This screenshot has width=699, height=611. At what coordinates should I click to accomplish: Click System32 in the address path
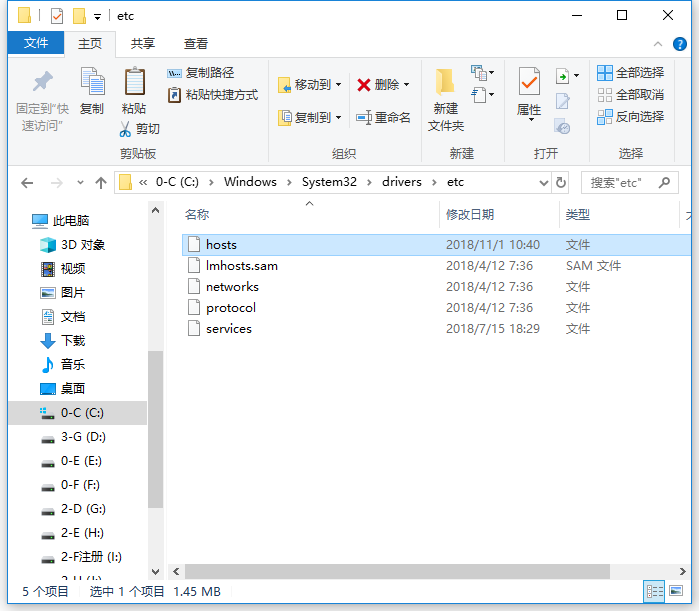[x=329, y=182]
